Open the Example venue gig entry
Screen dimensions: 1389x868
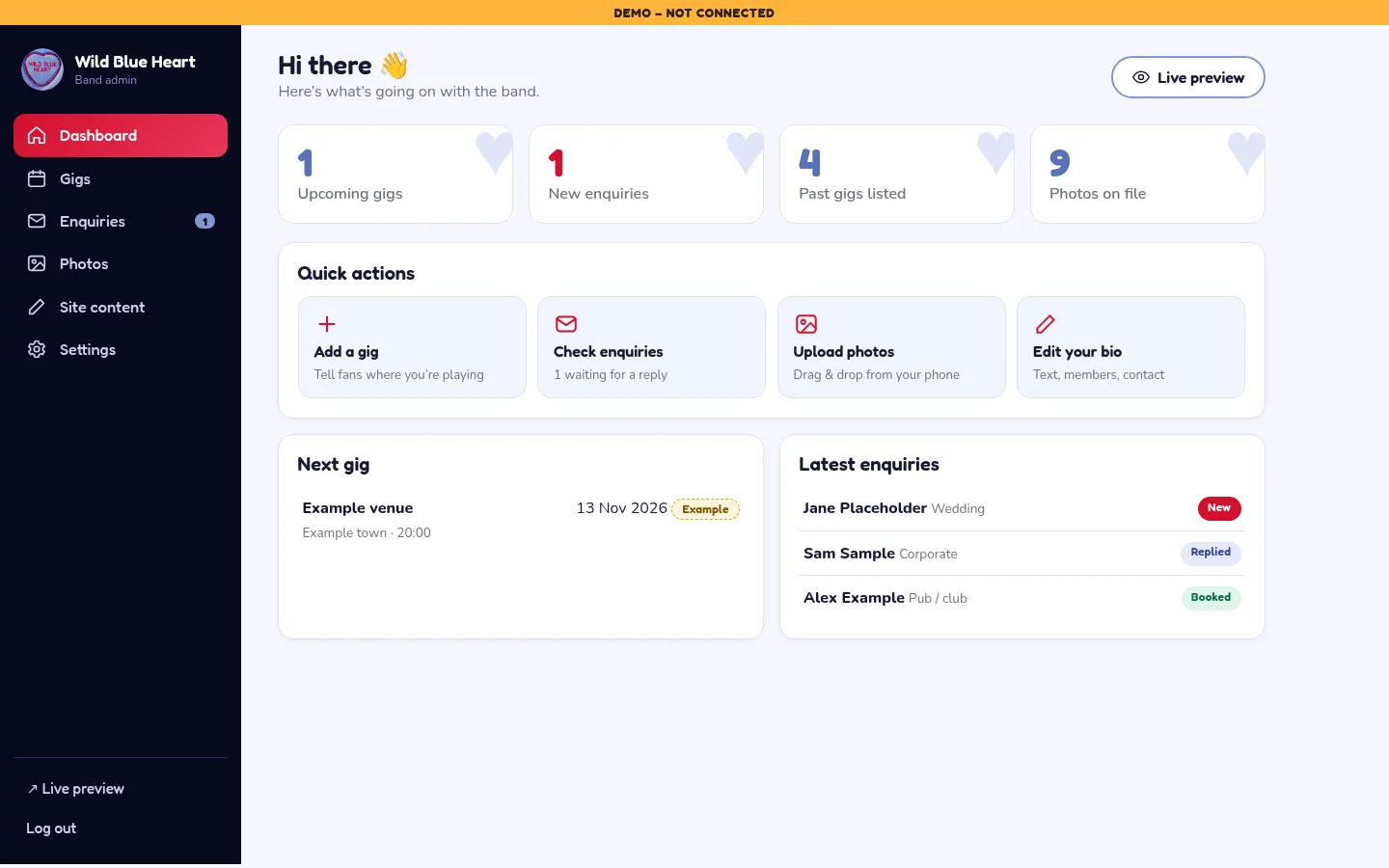[x=521, y=520]
